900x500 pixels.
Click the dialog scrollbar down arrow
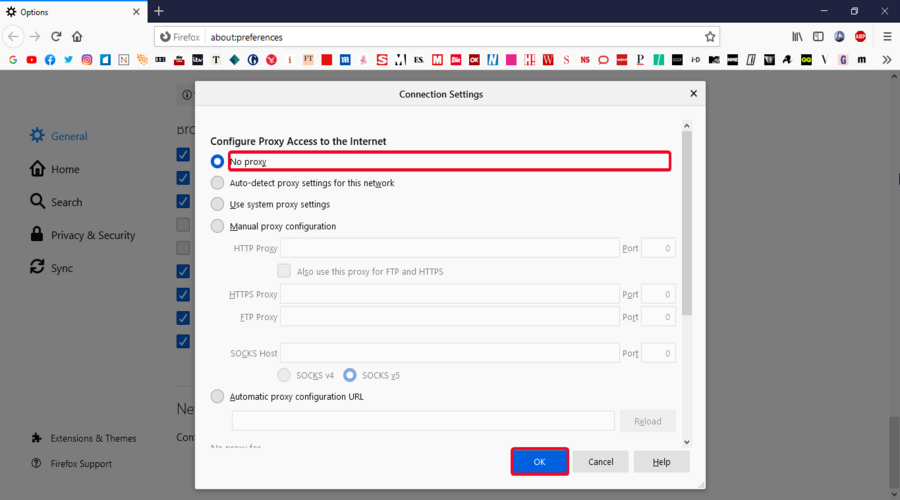click(x=686, y=442)
